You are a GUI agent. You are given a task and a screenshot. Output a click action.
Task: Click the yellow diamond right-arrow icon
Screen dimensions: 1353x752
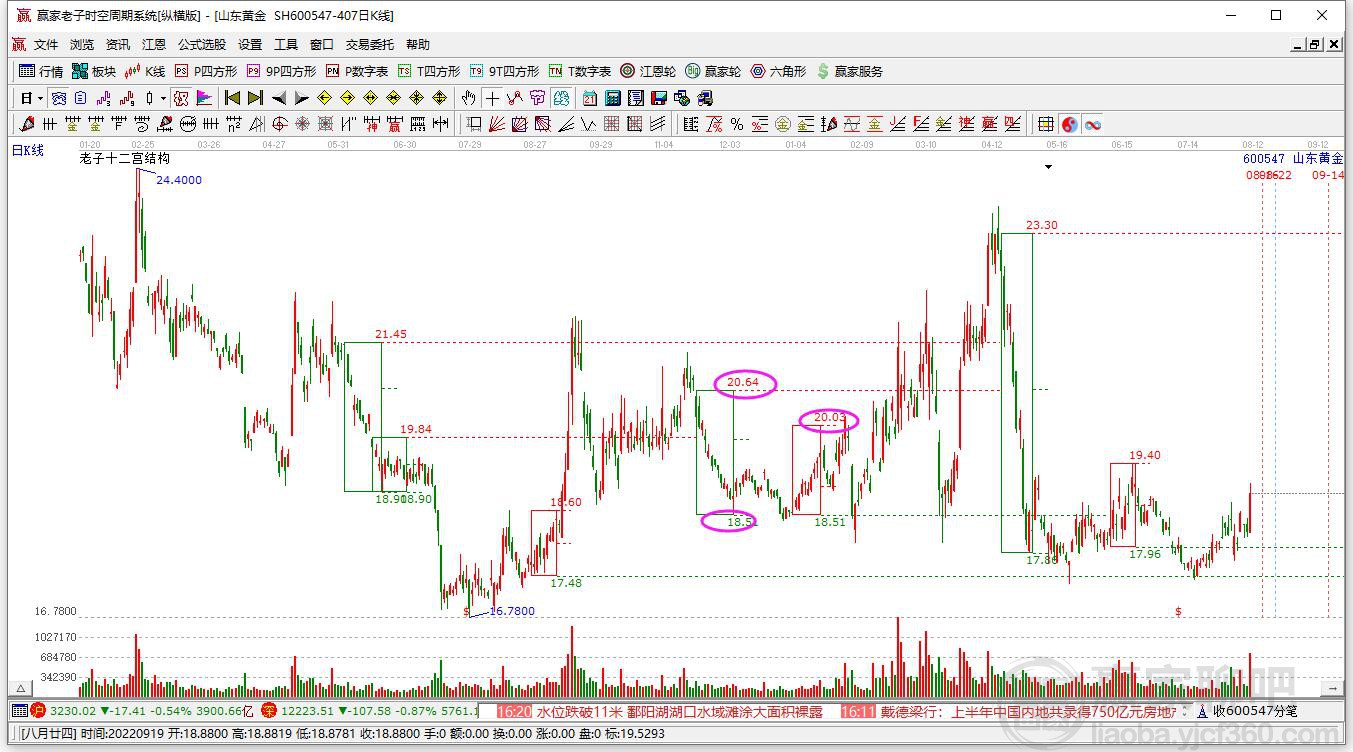click(347, 98)
